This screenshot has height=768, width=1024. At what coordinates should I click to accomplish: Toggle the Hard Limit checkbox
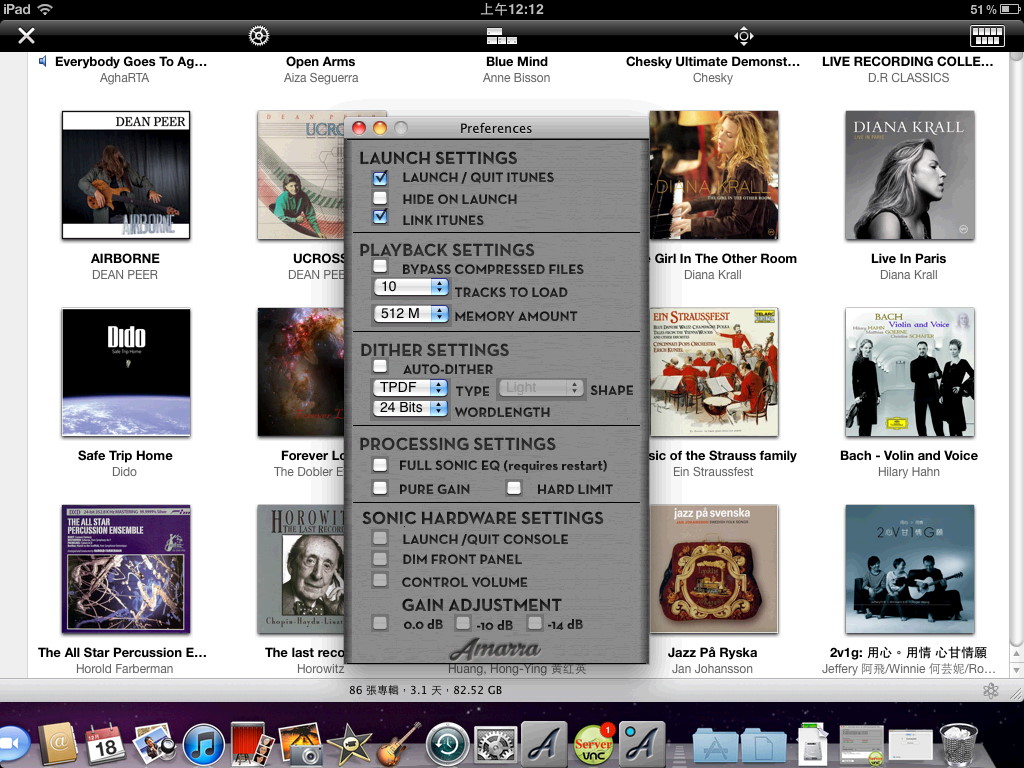(514, 488)
